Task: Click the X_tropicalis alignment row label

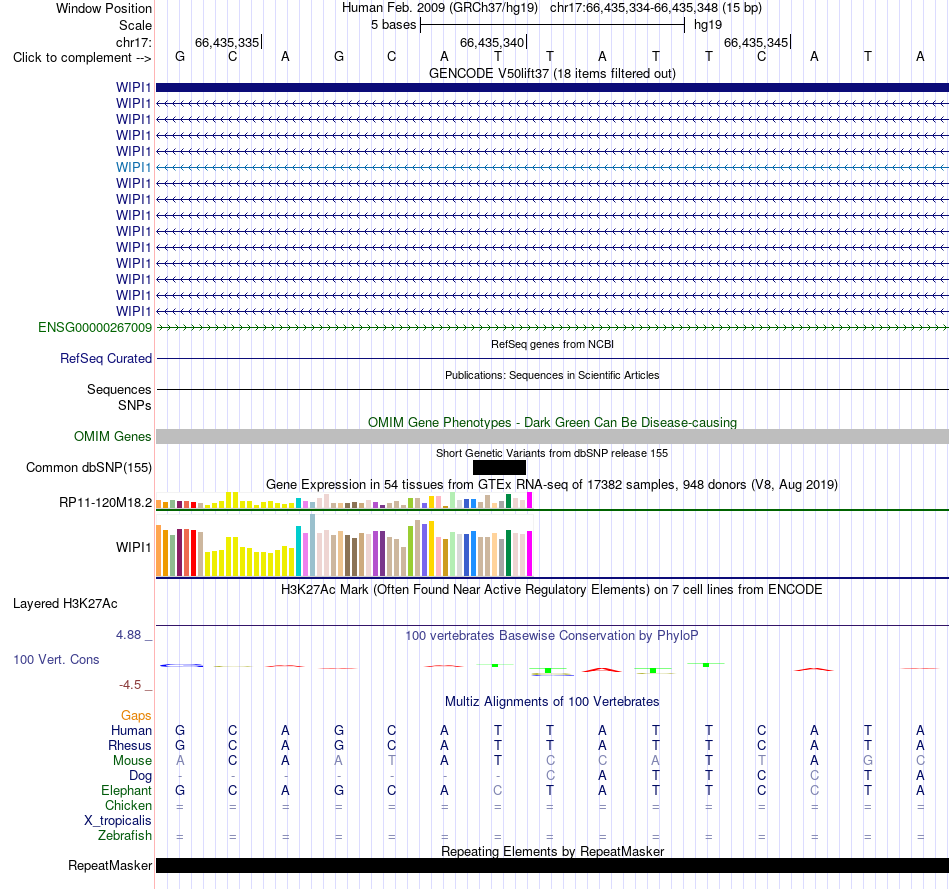Action: pos(118,821)
